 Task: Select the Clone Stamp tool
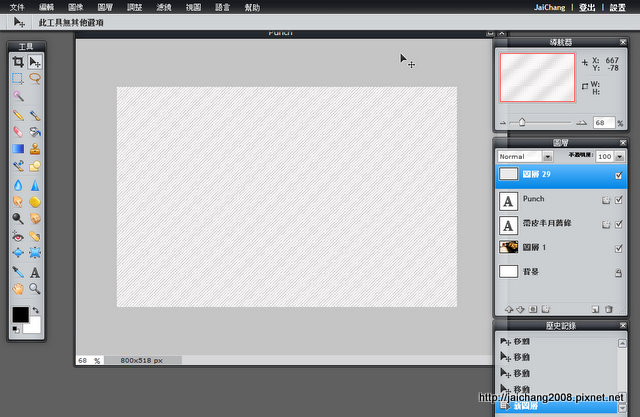coord(35,149)
